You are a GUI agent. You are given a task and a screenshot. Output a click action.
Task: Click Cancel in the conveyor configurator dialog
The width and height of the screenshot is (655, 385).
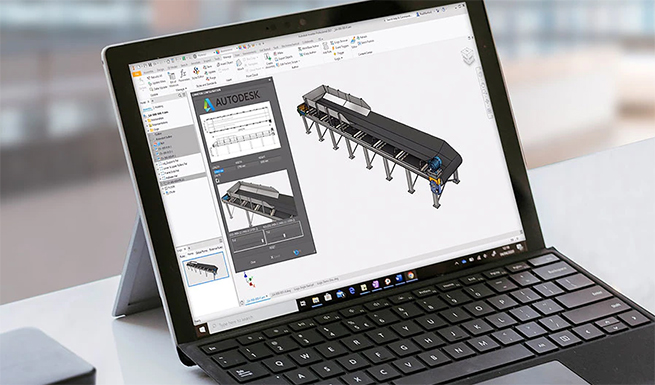(x=276, y=256)
